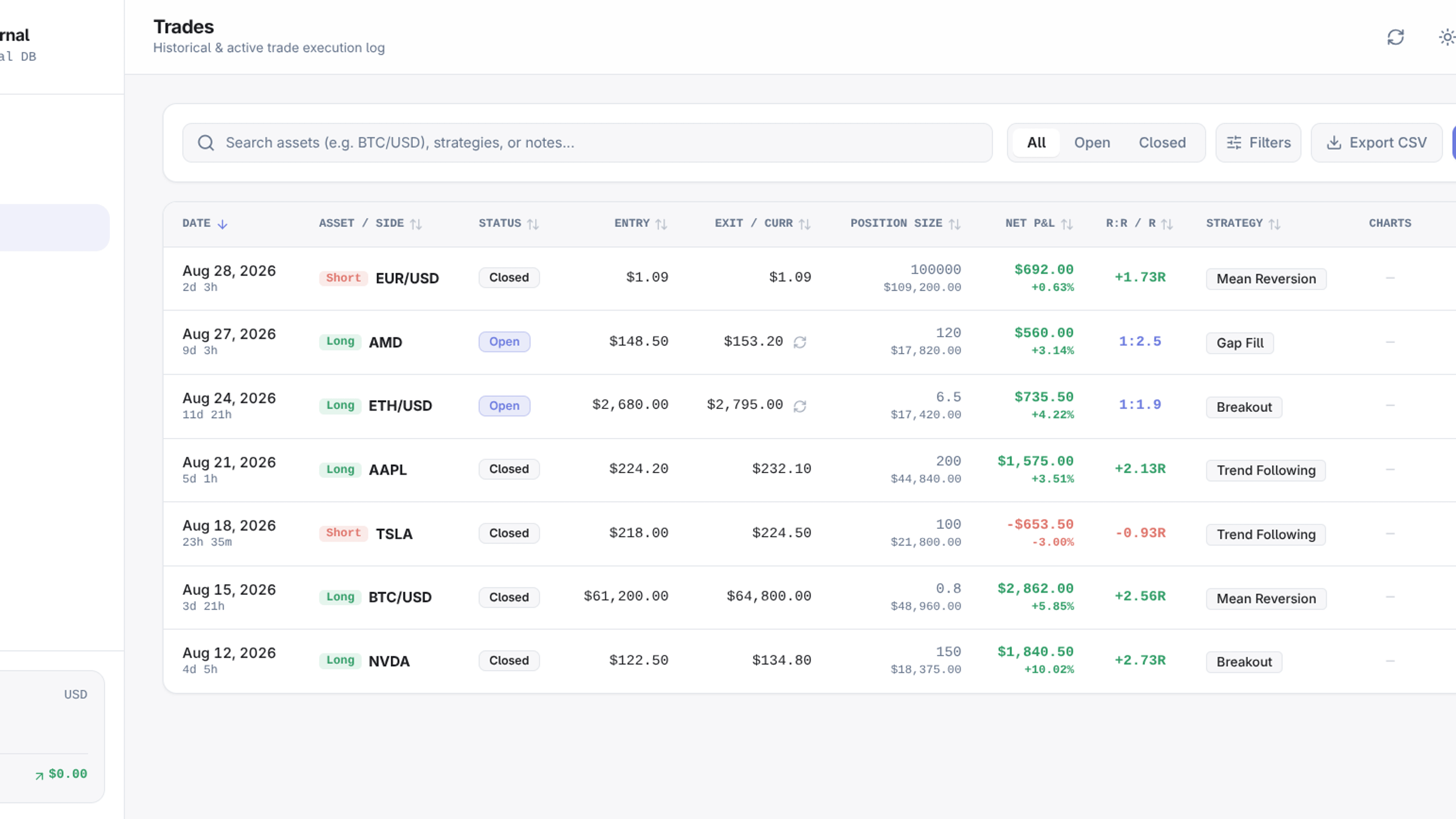Click Mean Reversion tag on BTC/USD row
Viewport: 1456px width, 819px height.
coord(1266,599)
